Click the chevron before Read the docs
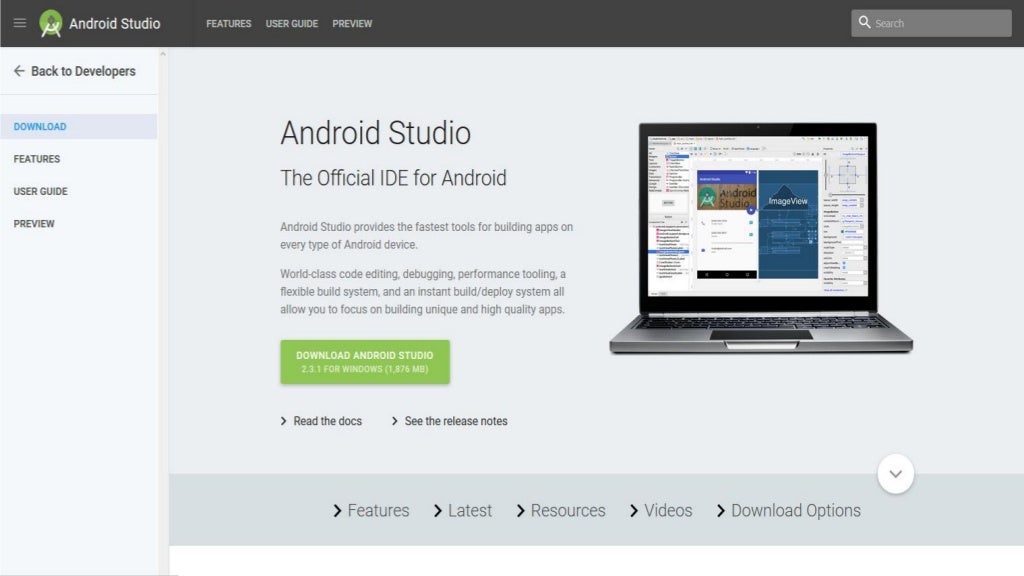This screenshot has height=576, width=1024. click(283, 421)
